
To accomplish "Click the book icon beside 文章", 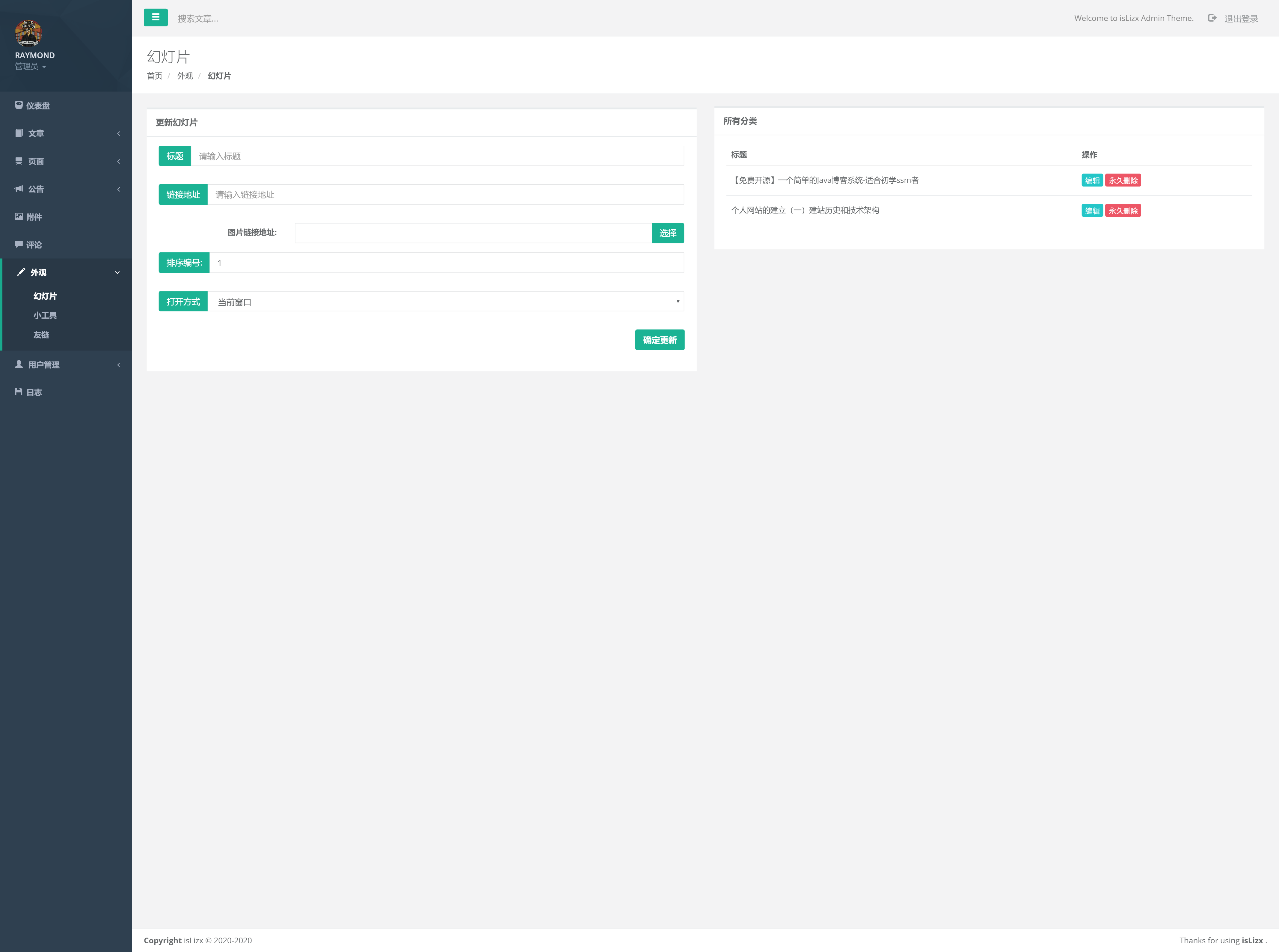I will (x=19, y=133).
